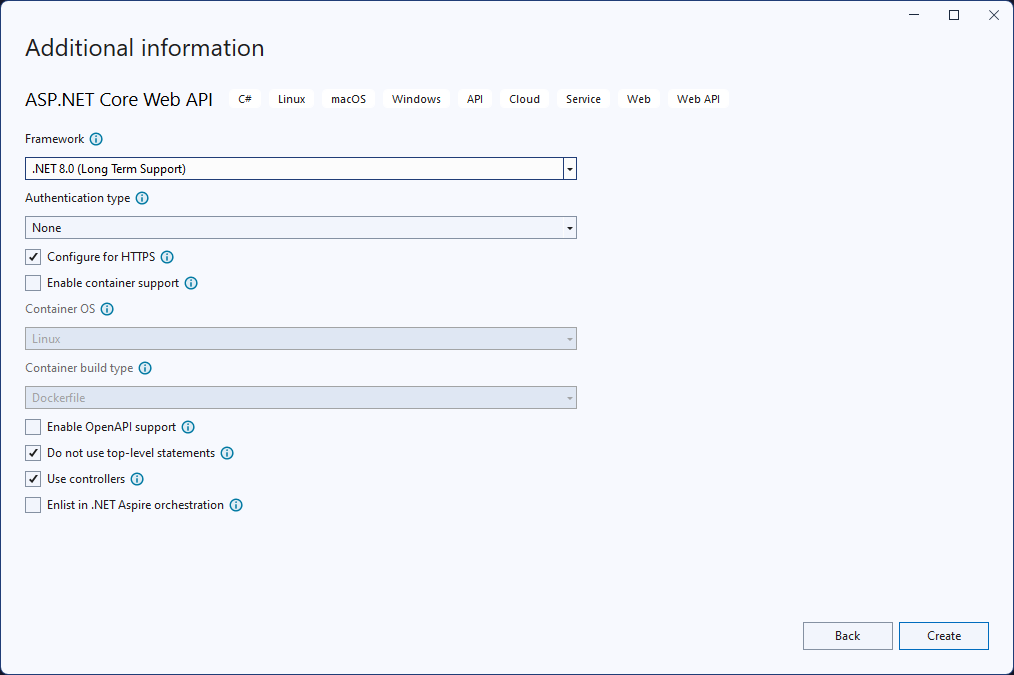Image resolution: width=1014 pixels, height=675 pixels.
Task: Open info tooltip for Configure for HTTPS
Action: pyautogui.click(x=167, y=257)
